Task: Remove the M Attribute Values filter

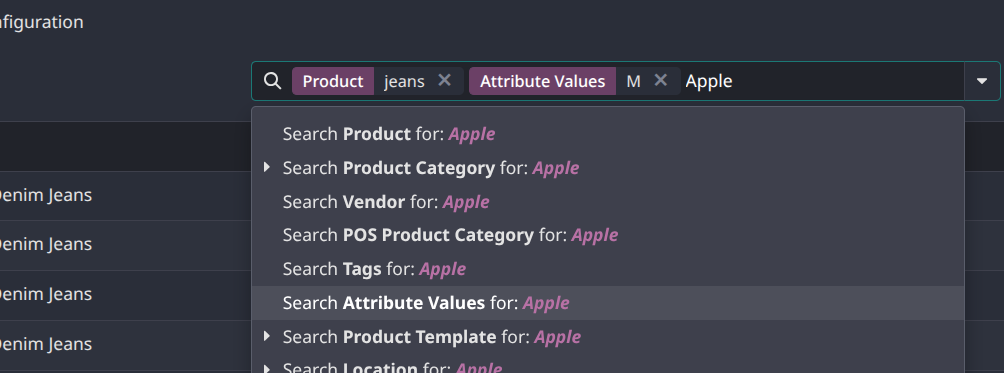Action: (661, 81)
